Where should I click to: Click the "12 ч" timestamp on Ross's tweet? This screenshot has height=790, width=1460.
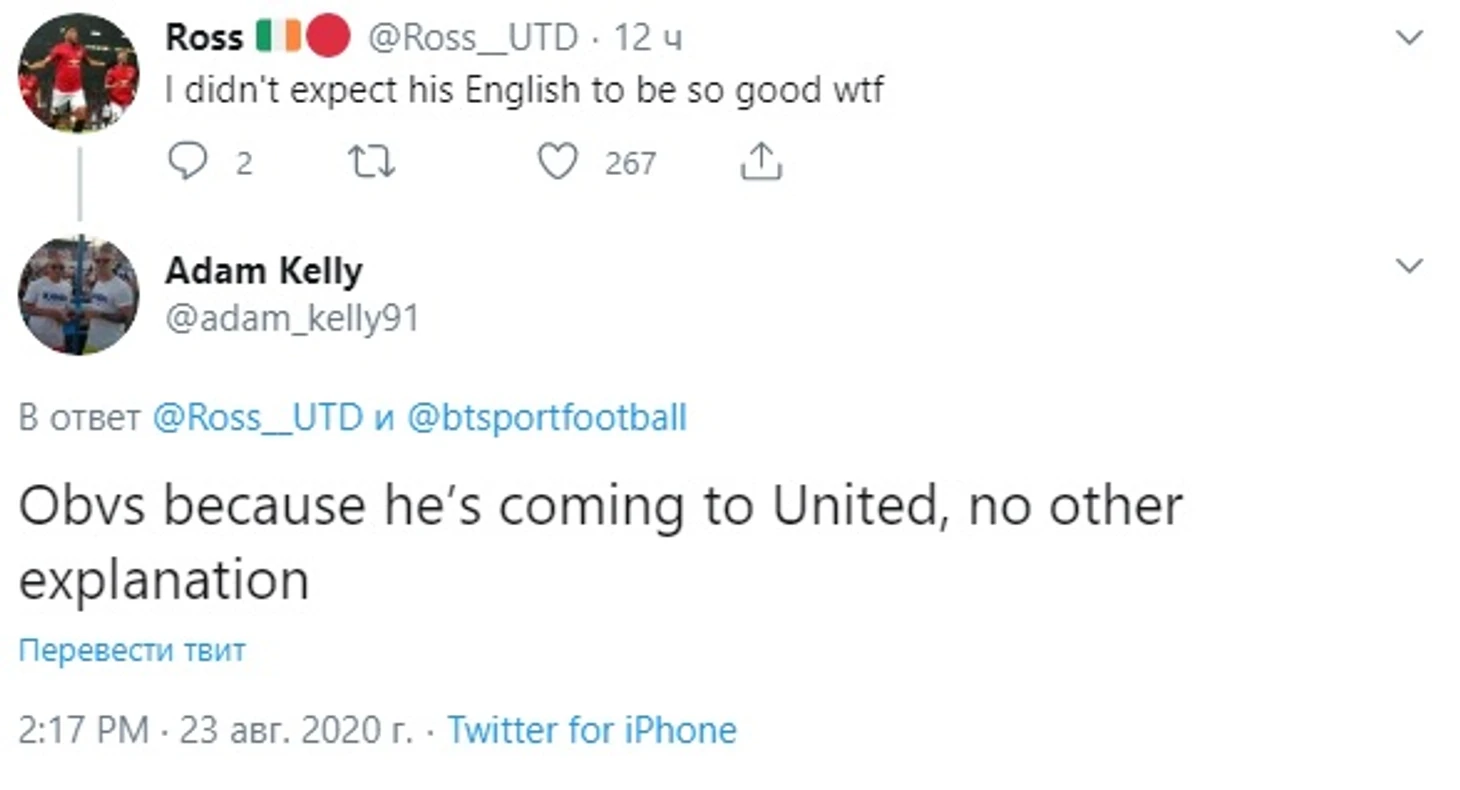pos(648,38)
